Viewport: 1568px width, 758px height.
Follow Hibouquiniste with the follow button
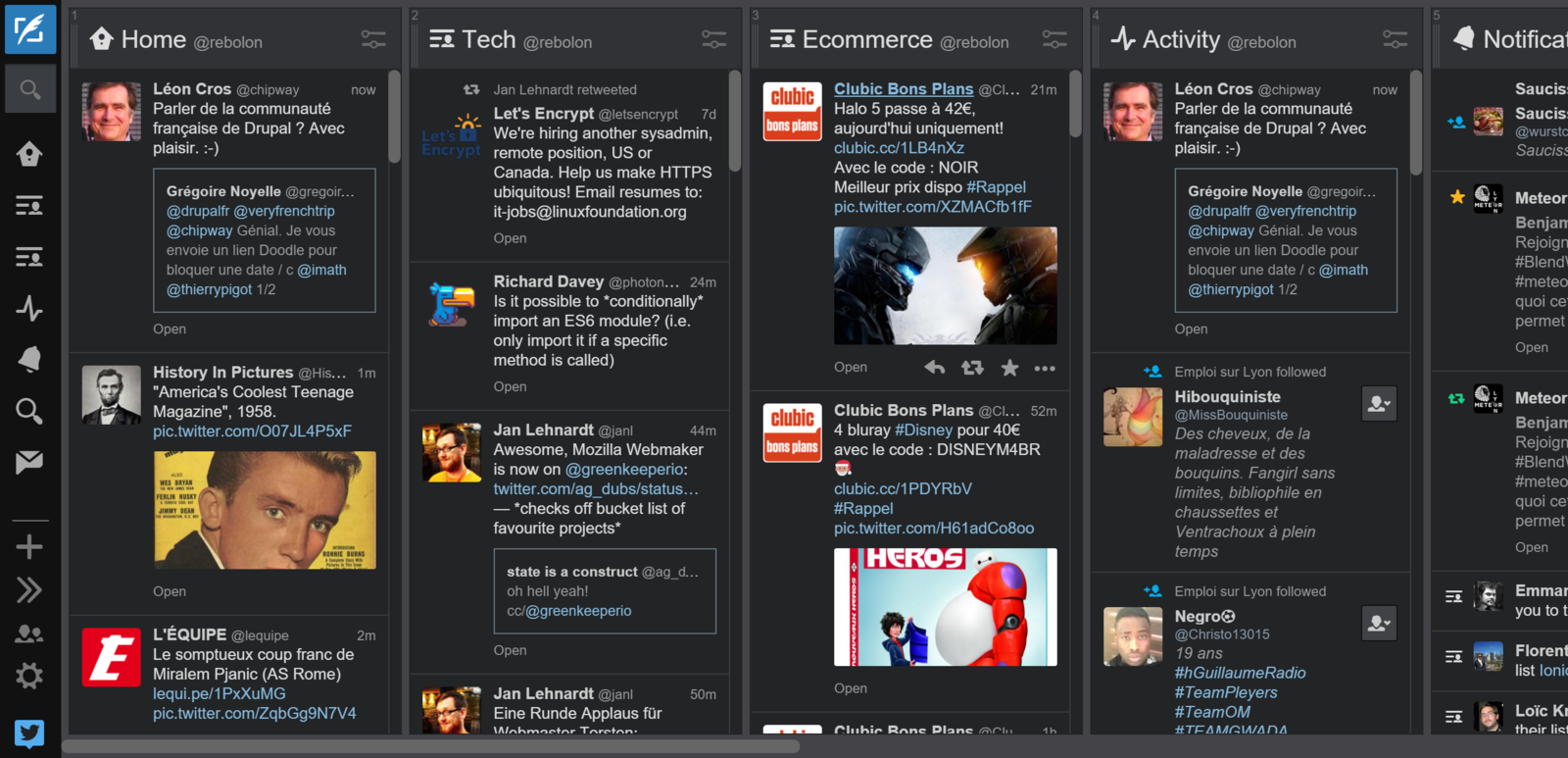pos(1379,403)
